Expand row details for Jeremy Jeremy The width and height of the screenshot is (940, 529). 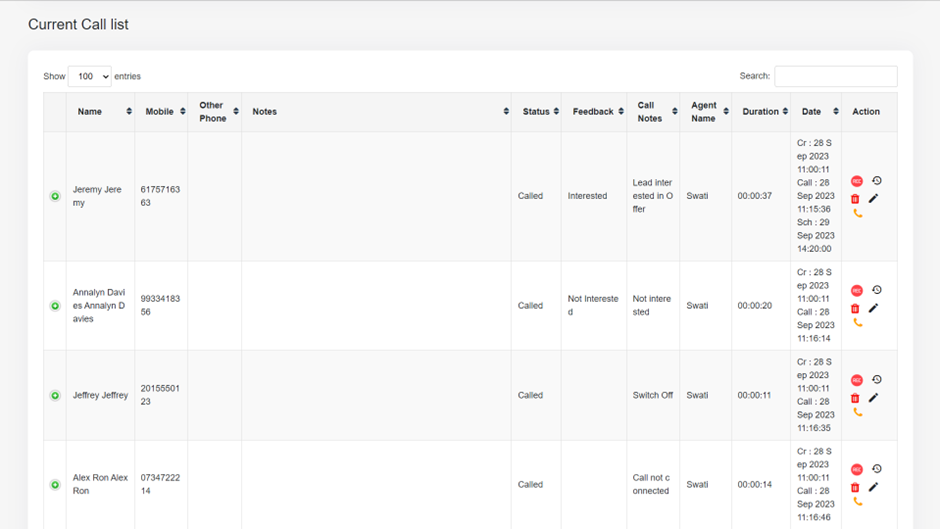click(x=55, y=196)
